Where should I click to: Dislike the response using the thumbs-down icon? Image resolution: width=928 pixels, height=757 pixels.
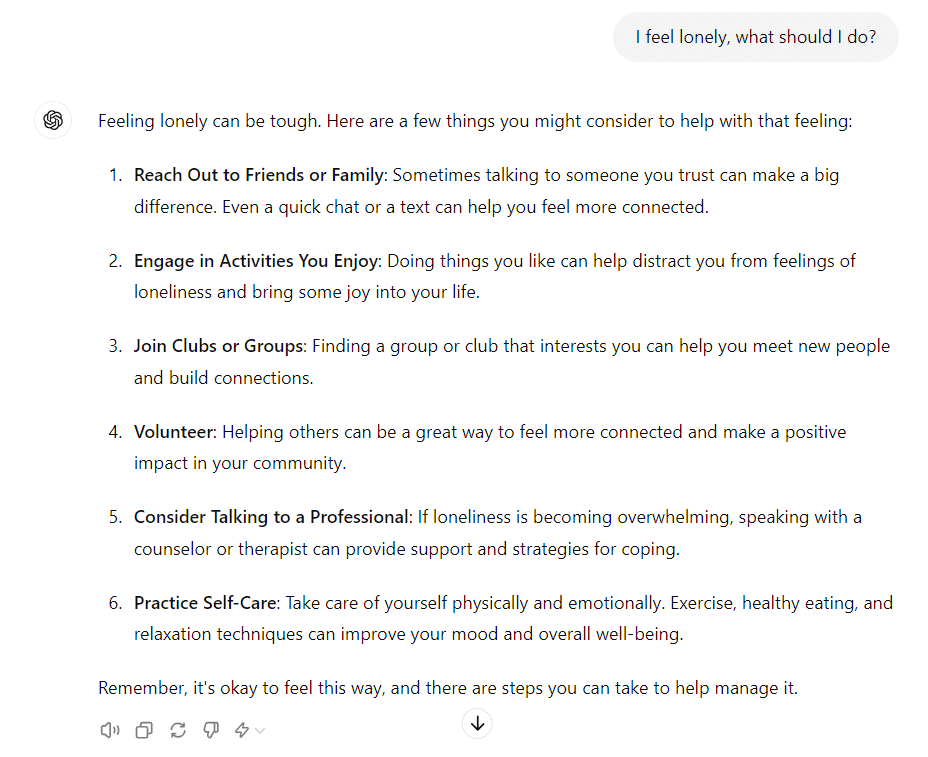pos(211,730)
